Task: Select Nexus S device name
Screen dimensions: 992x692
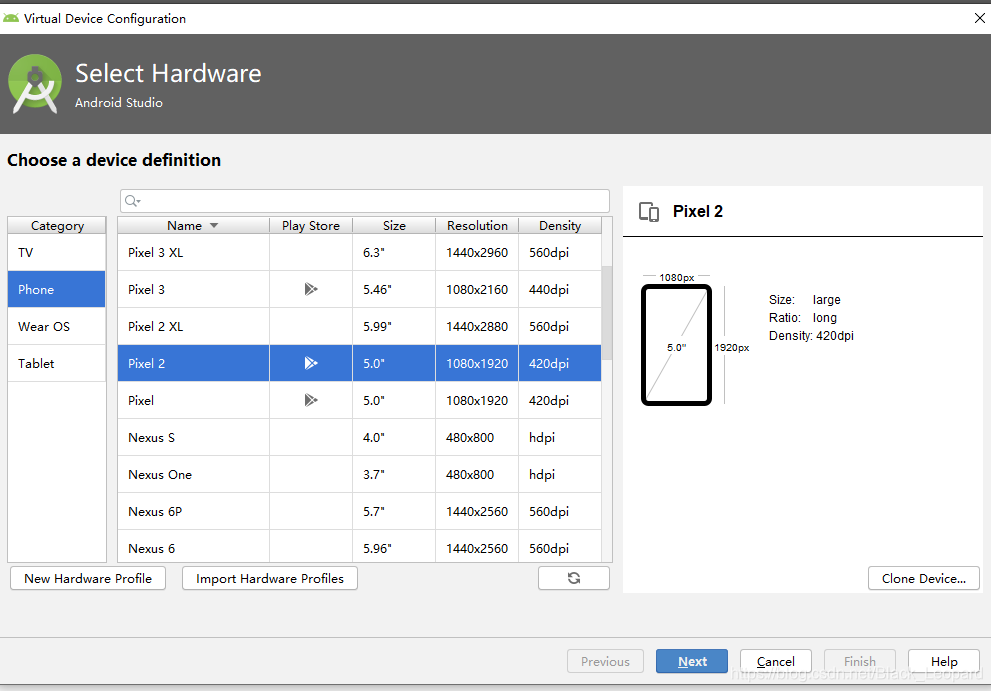Action: 151,437
